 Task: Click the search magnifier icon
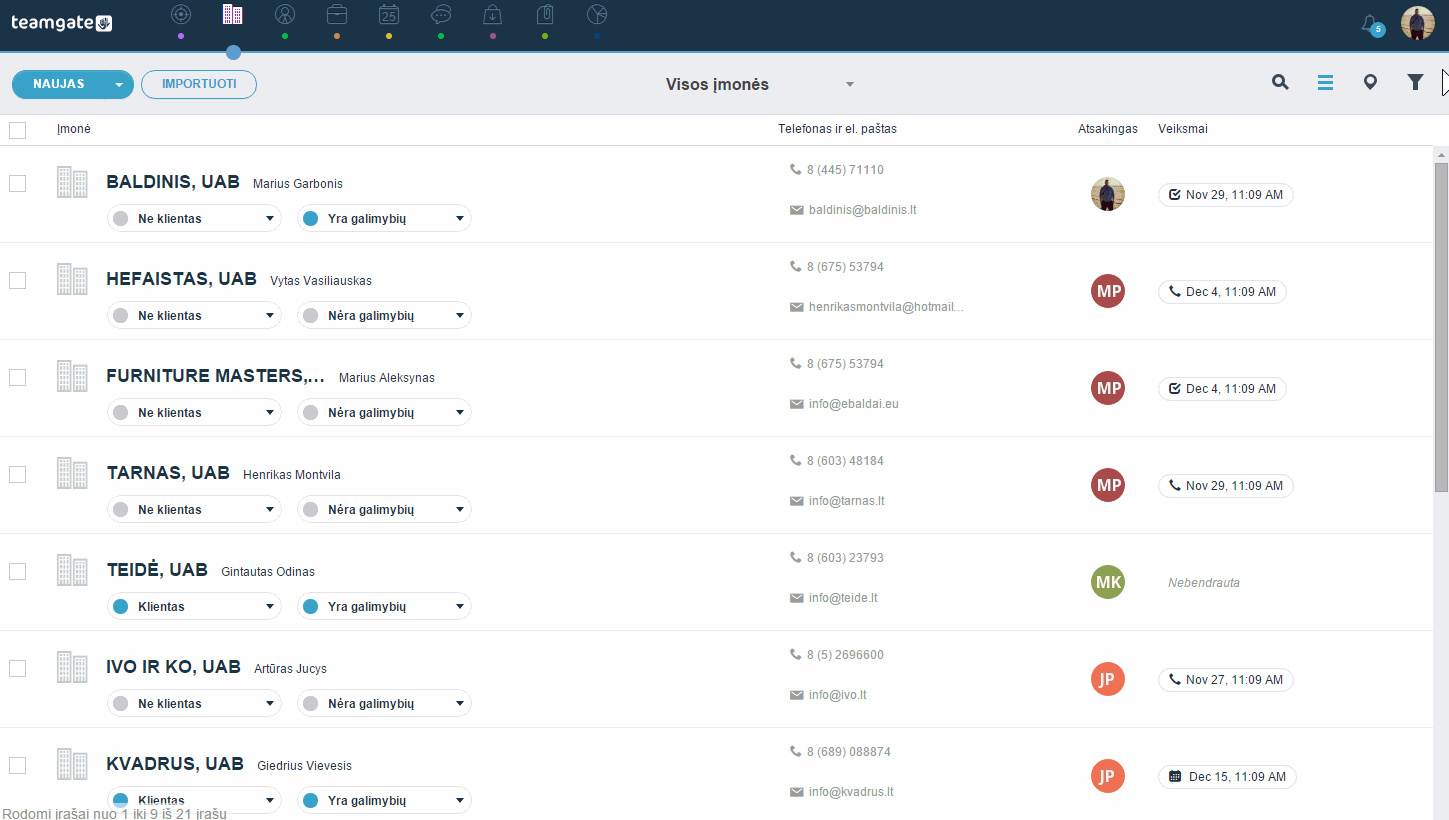point(1280,83)
